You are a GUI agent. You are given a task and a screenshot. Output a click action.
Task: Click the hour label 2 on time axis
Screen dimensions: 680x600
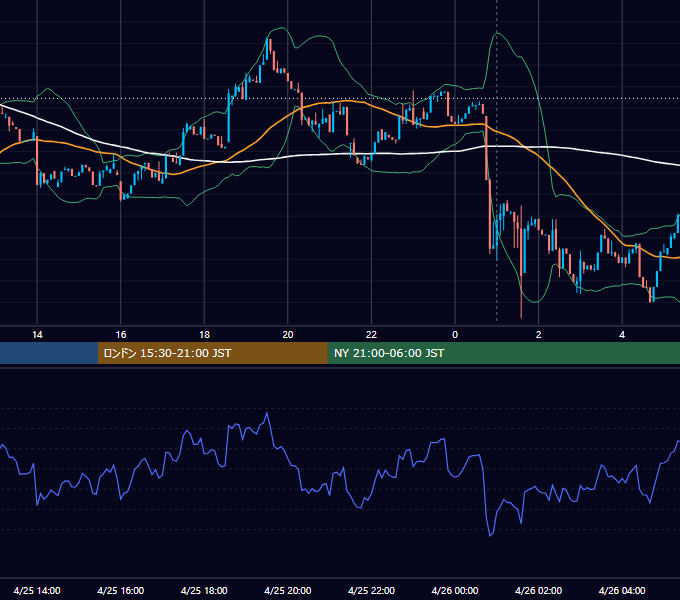pos(539,335)
